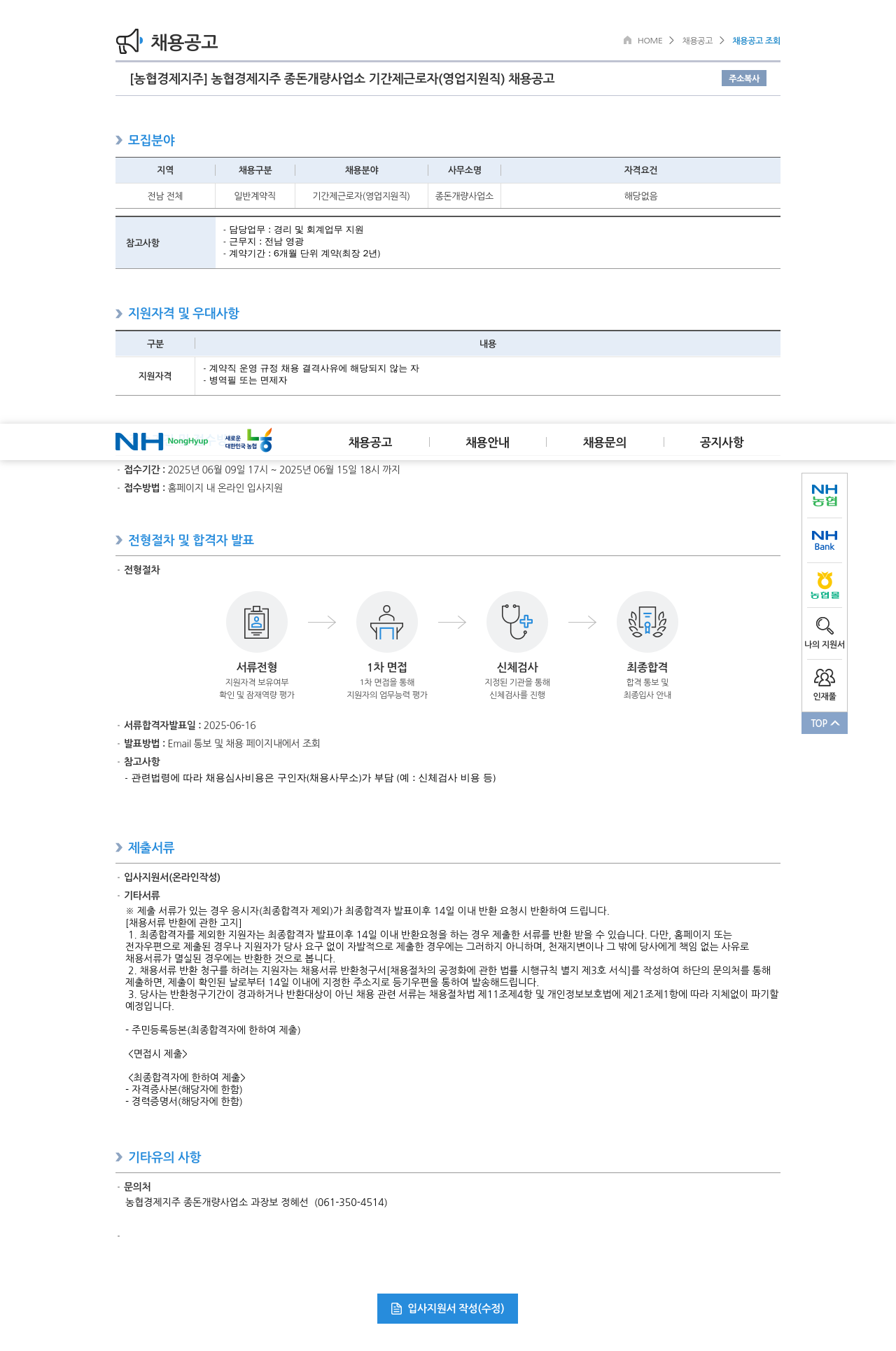Click the 주소복사 button
The width and height of the screenshot is (896, 1351).
[744, 78]
